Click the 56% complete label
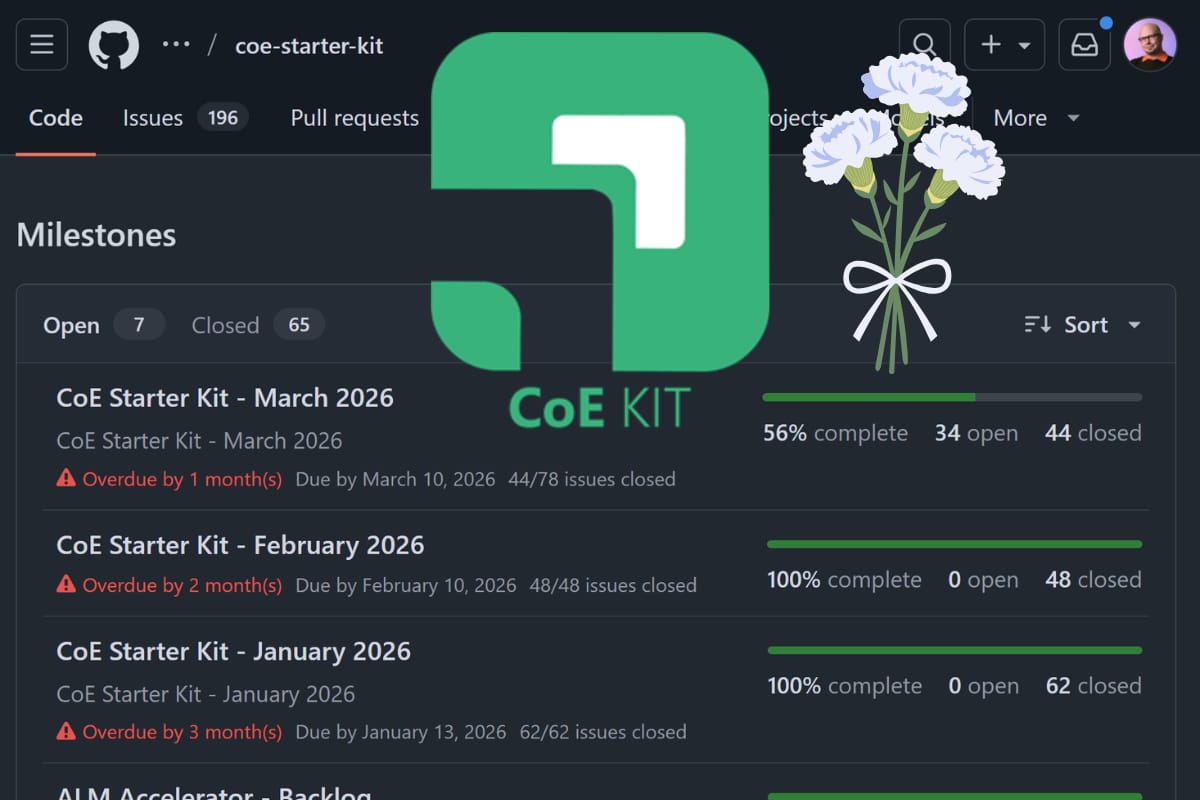Screen dimensions: 1200x800 coord(835,433)
